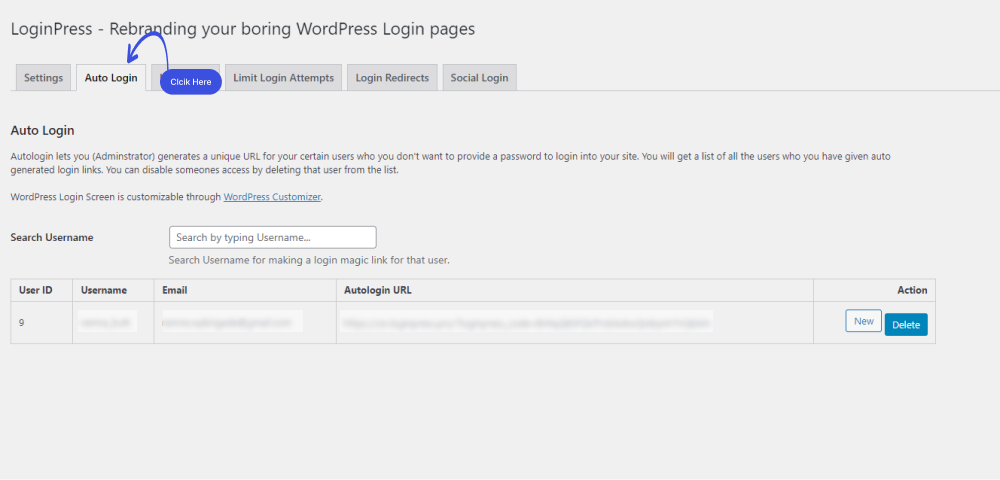Screen dimensions: 1000x480
Task: Open the Limit Login Attempts tab
Action: click(283, 78)
